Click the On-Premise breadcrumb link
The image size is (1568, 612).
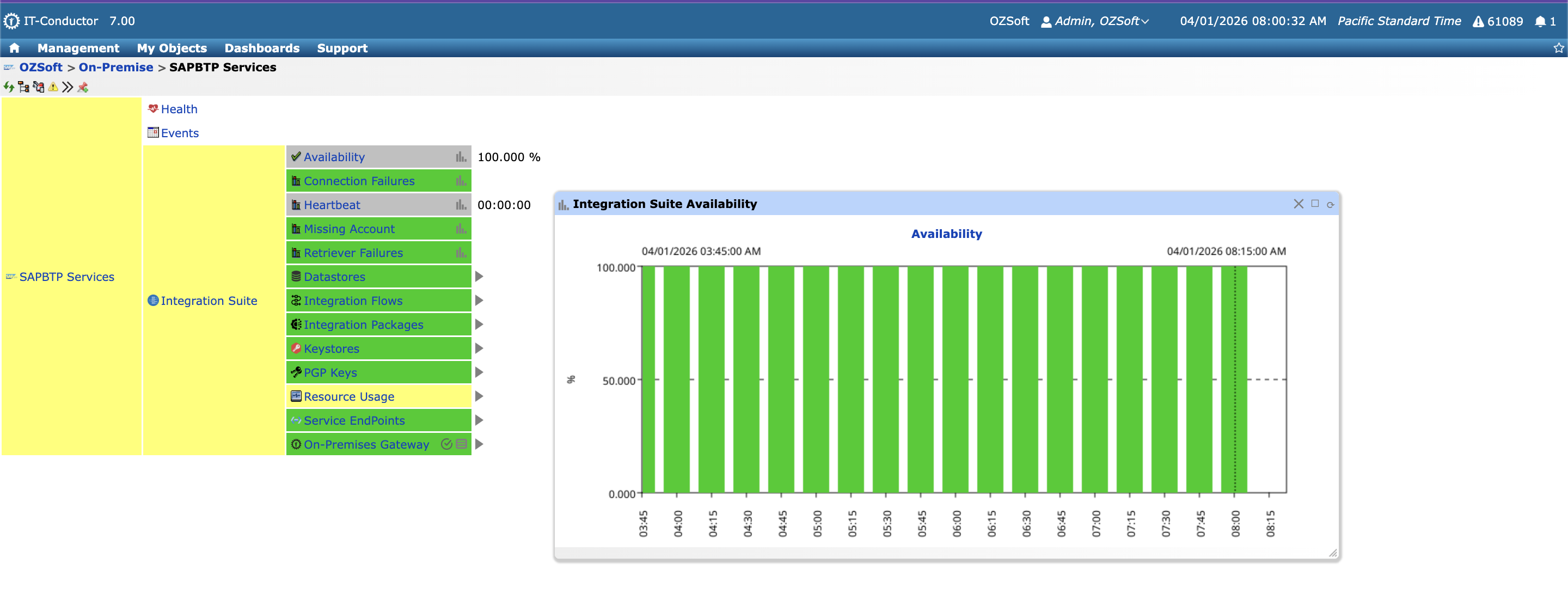[x=115, y=68]
